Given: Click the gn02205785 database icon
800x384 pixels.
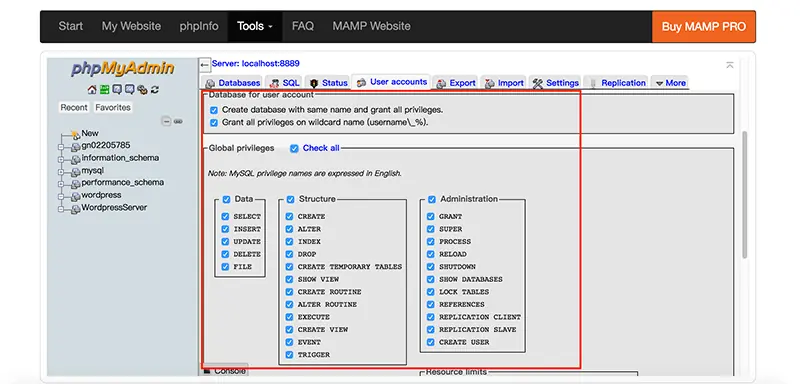Looking at the screenshot, I should tap(76, 146).
